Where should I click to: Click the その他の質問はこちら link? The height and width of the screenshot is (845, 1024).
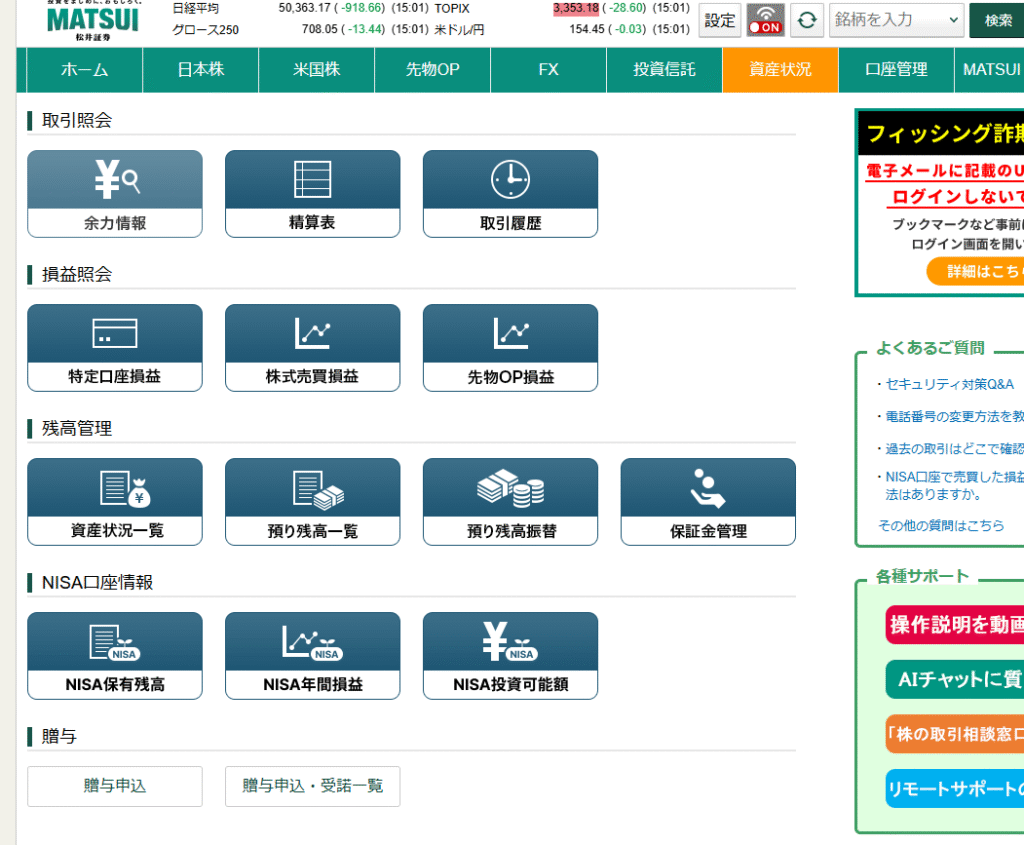[941, 525]
